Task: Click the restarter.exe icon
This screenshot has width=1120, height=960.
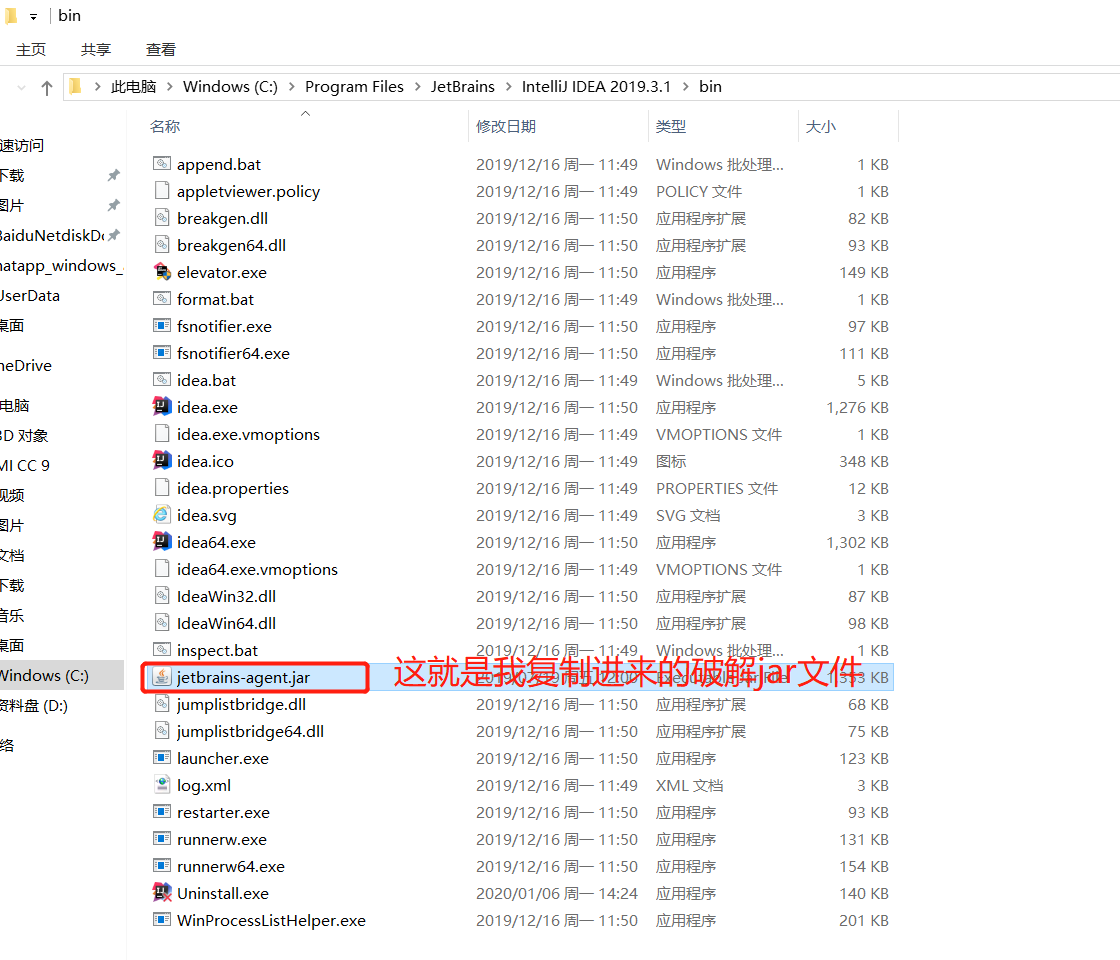Action: coord(162,811)
